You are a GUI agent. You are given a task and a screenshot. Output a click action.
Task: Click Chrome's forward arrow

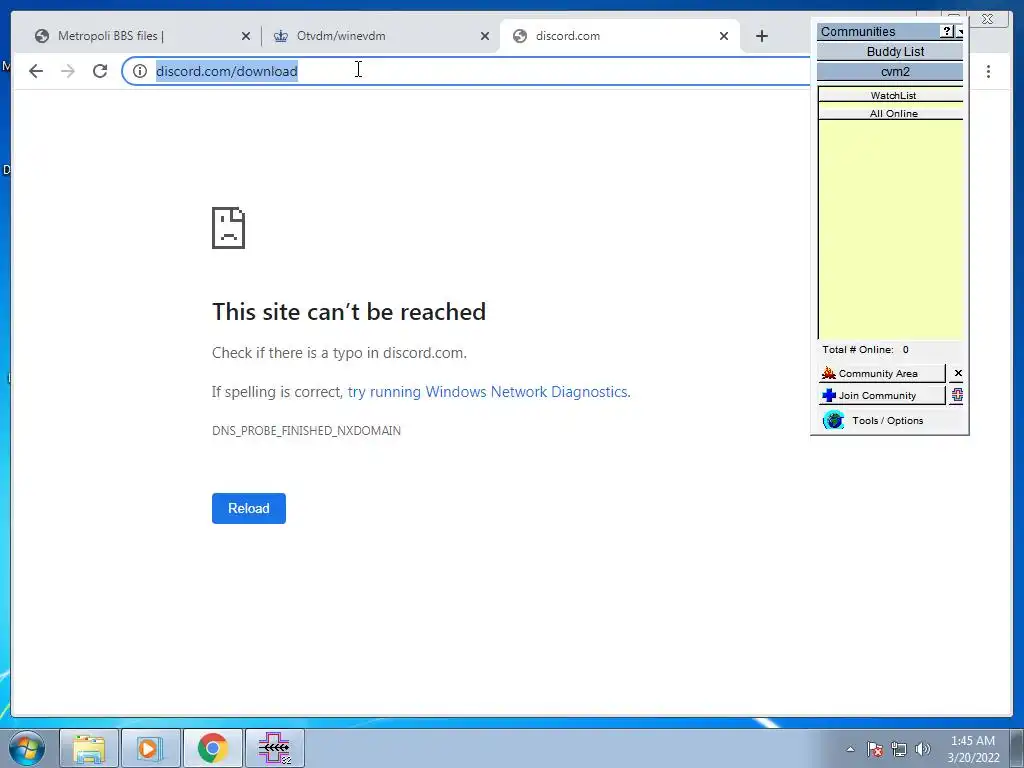(68, 71)
